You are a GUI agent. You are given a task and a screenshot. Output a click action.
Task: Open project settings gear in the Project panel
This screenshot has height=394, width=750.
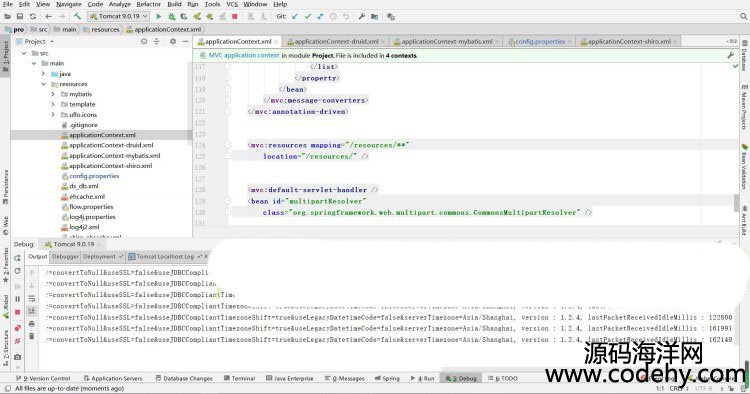[173, 42]
